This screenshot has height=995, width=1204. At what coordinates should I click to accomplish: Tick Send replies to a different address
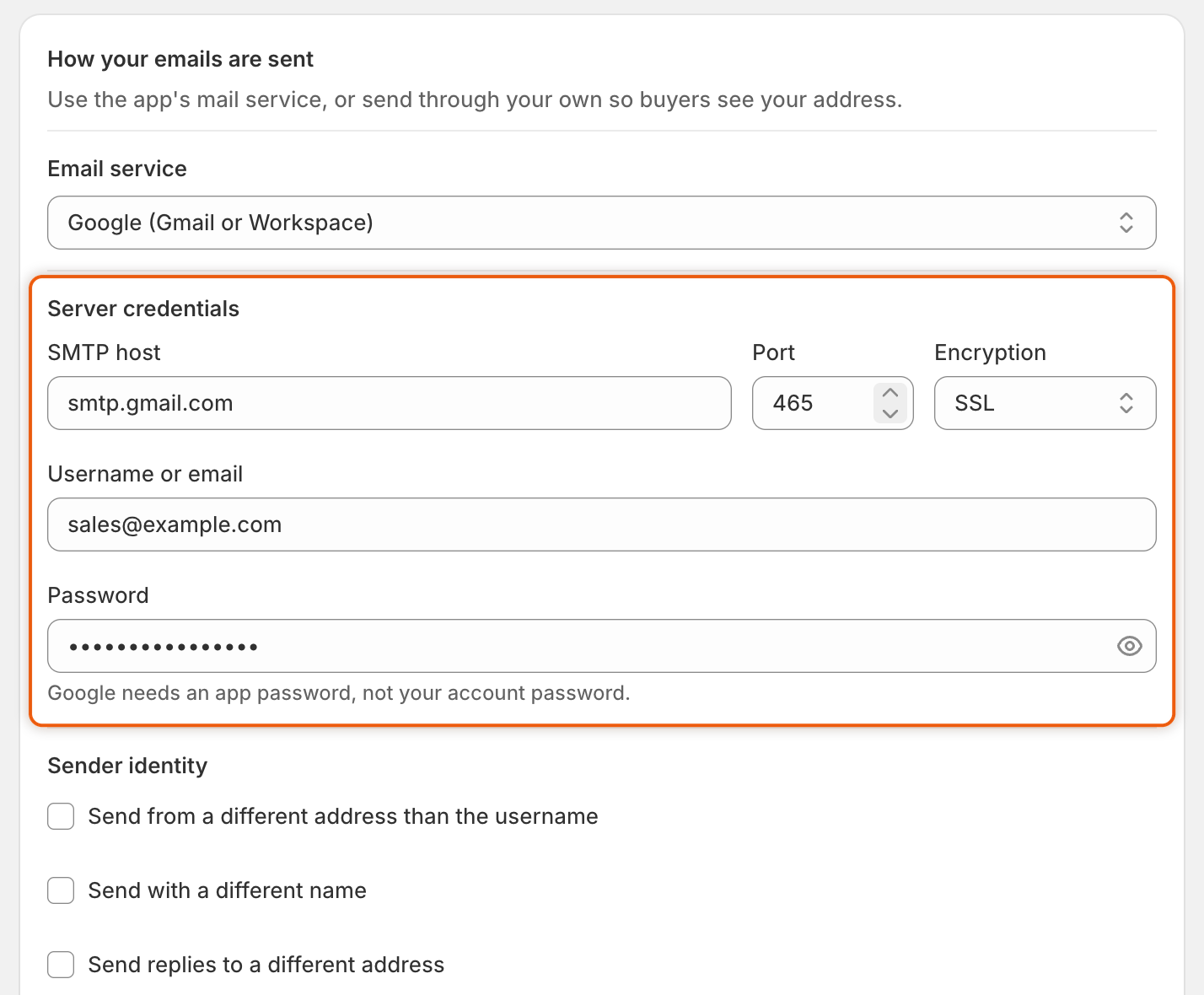point(61,965)
